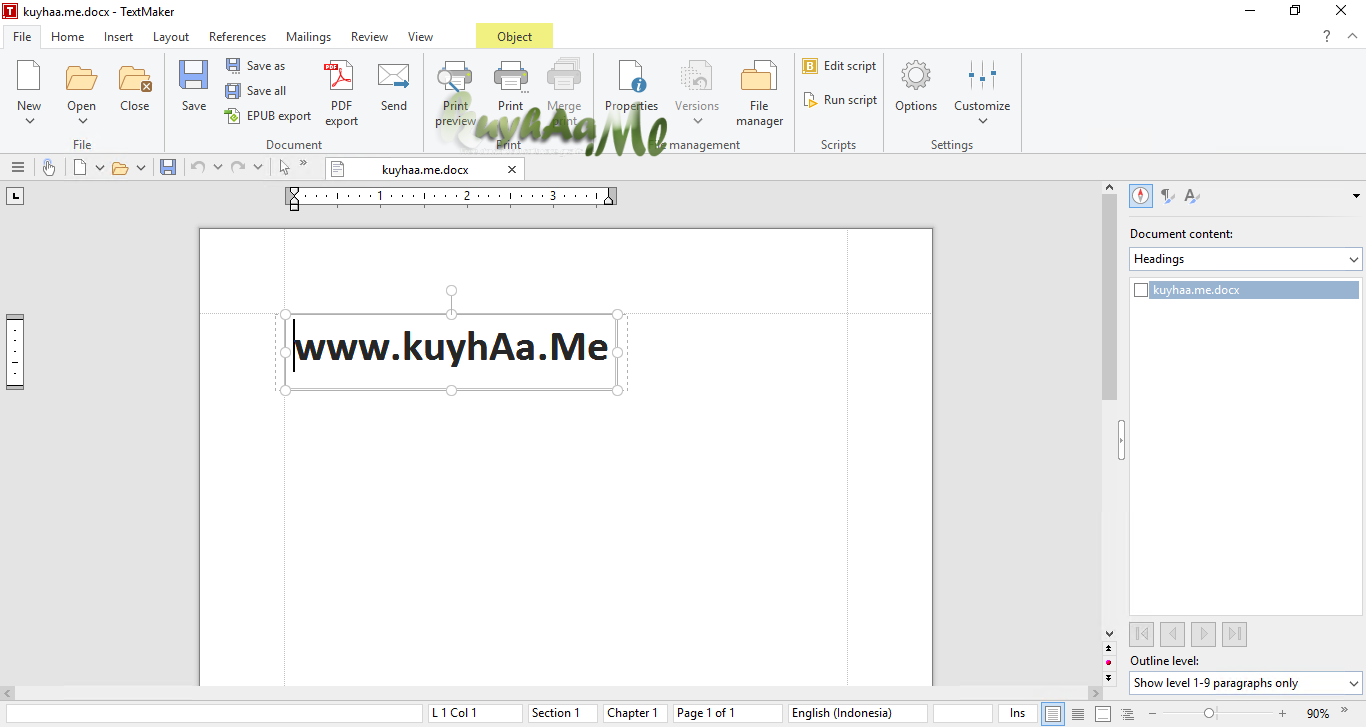
Task: Open PDF export
Action: [341, 94]
